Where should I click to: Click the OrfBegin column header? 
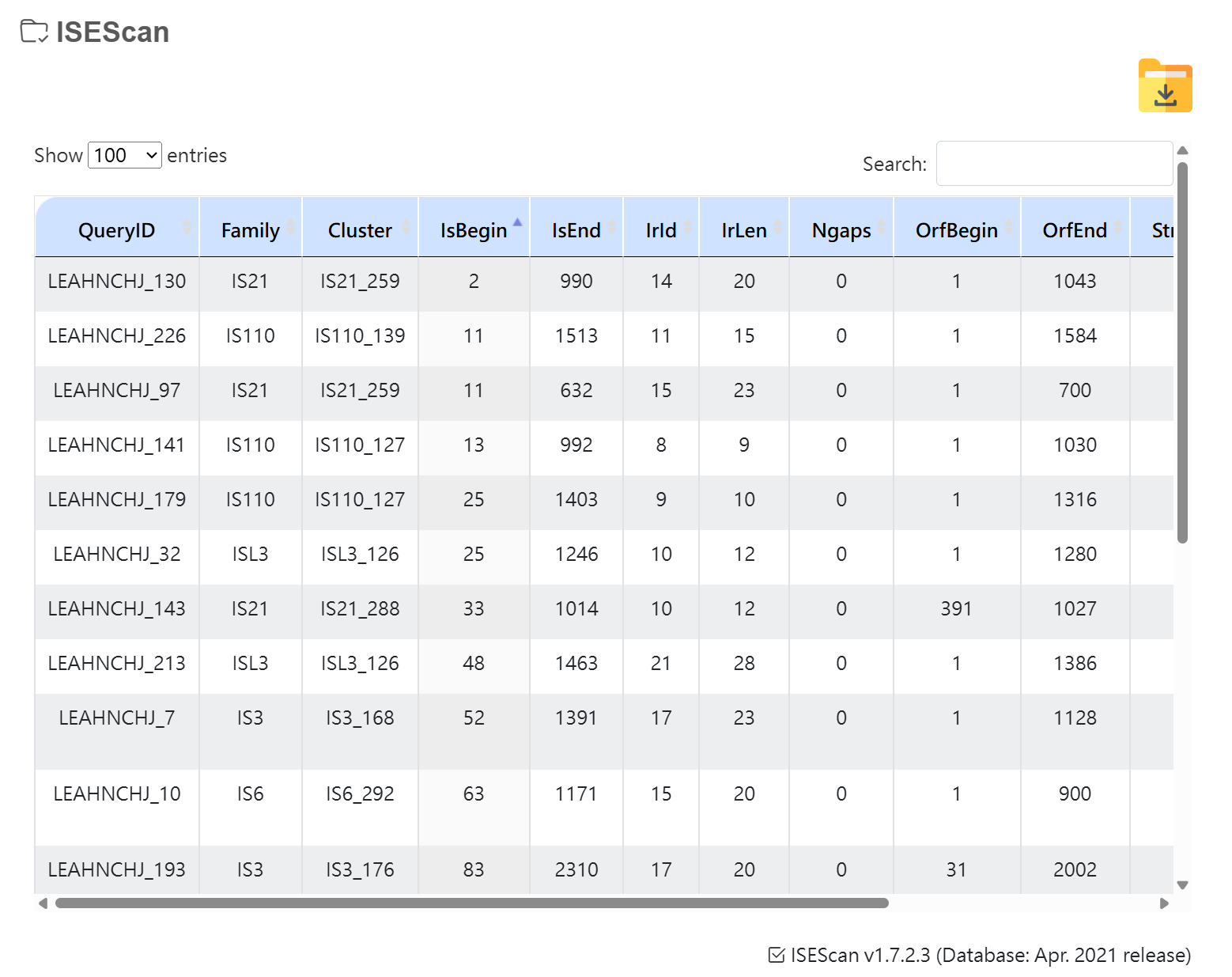coord(956,230)
